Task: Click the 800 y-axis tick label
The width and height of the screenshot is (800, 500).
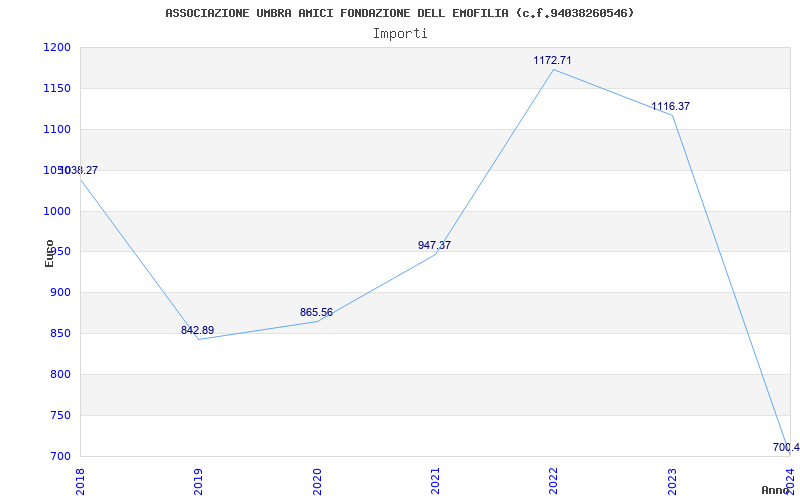Action: click(60, 374)
